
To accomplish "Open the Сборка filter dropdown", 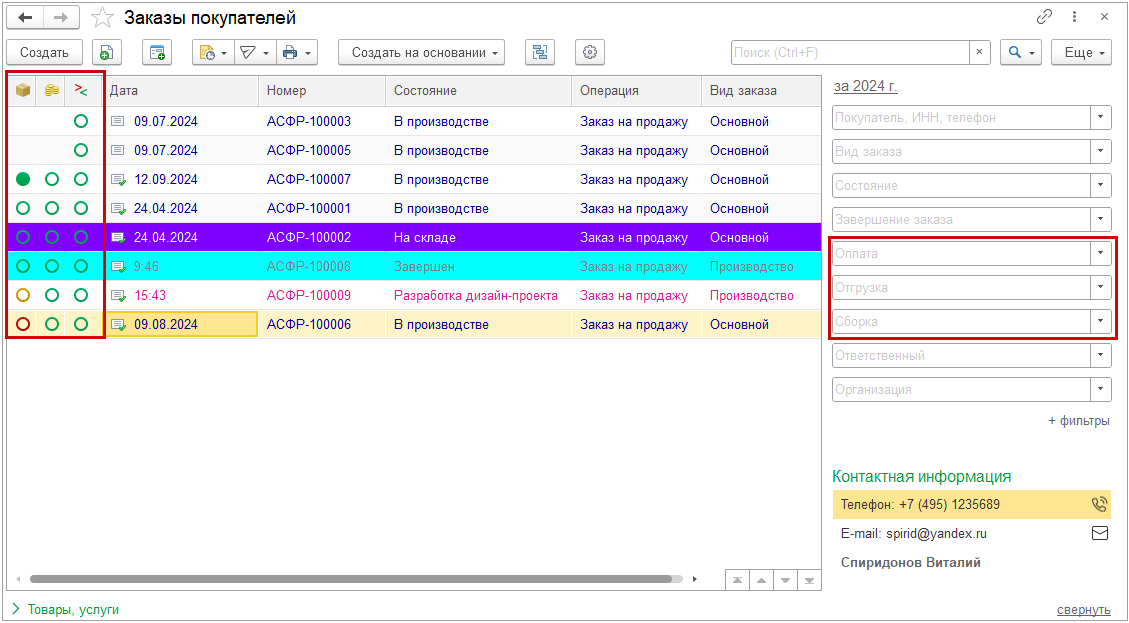I will click(x=1101, y=321).
